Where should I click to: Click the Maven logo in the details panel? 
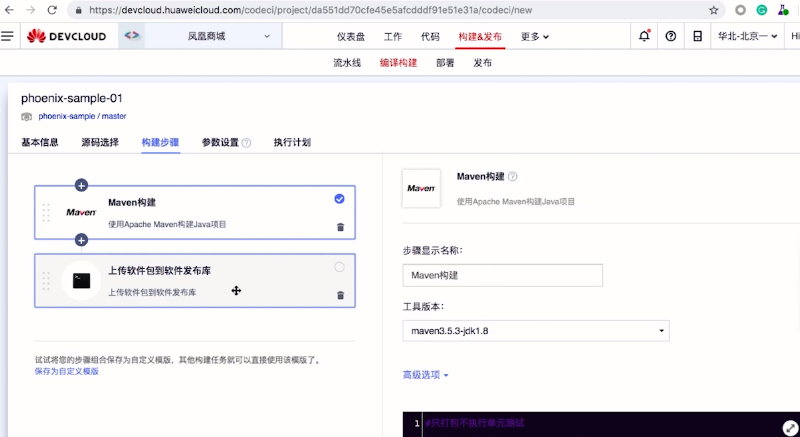(x=421, y=188)
